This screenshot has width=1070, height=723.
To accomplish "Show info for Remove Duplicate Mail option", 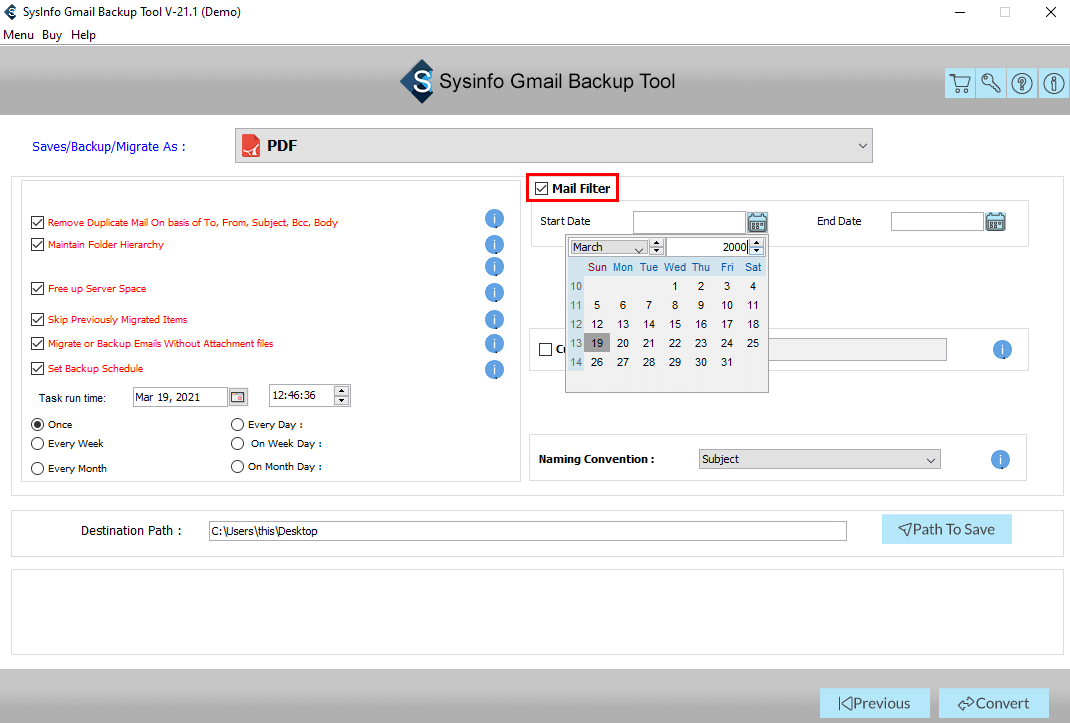I will coord(494,218).
